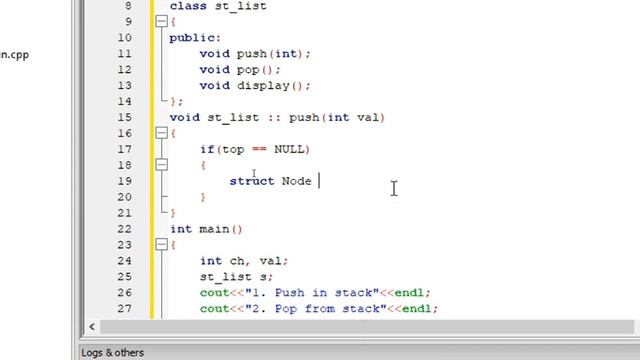Image resolution: width=640 pixels, height=360 pixels.
Task: Click the closing '};' on line 14
Action: coord(177,101)
